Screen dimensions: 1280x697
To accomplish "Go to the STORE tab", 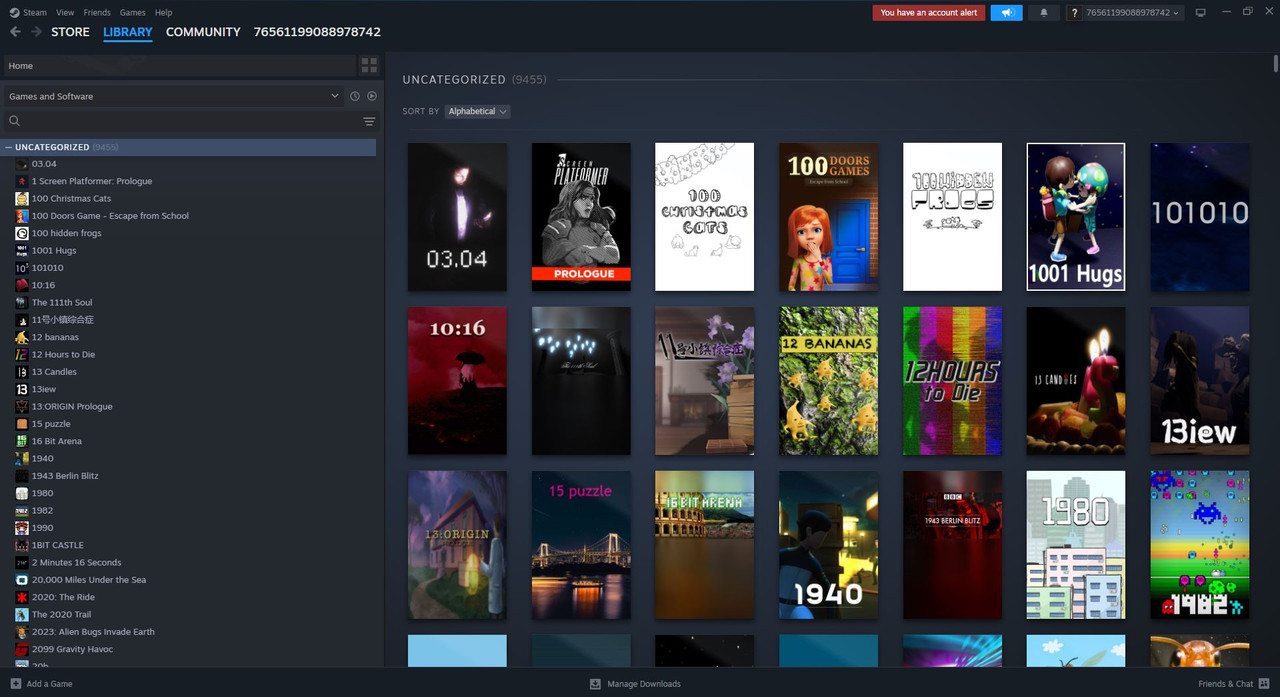I will click(x=70, y=32).
